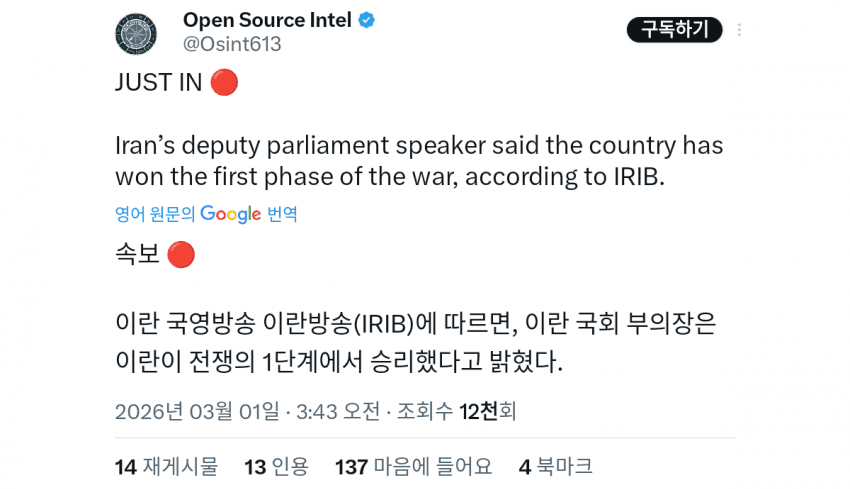The height and width of the screenshot is (489, 850).
Task: Click the English tweet text about Iran
Action: (419, 161)
